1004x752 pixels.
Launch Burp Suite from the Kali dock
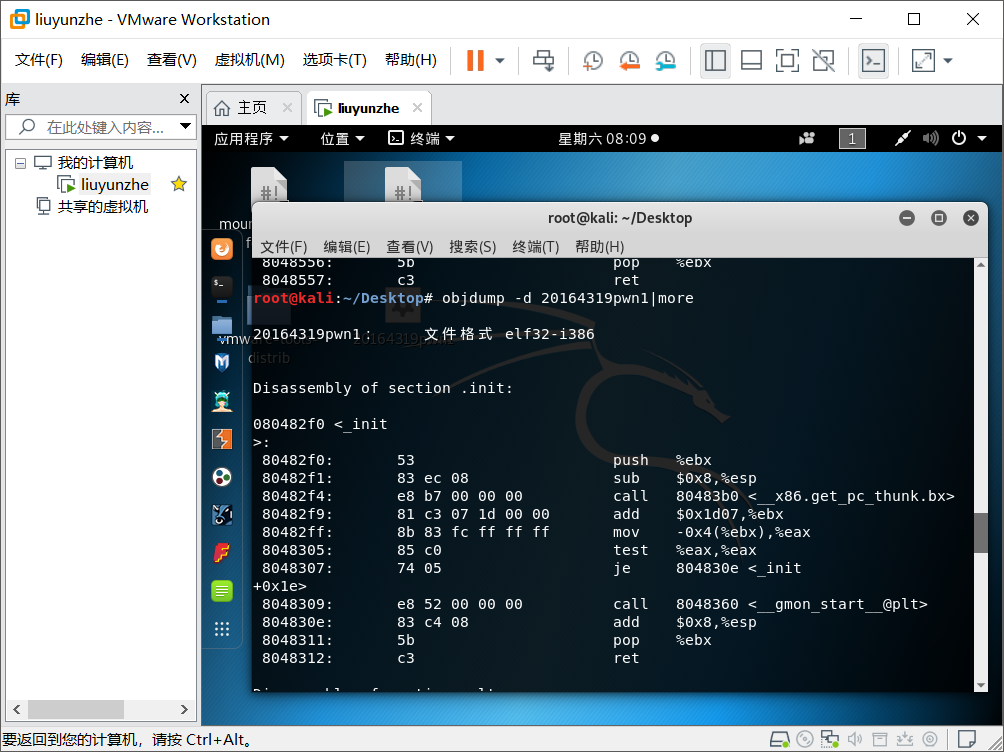coord(222,439)
